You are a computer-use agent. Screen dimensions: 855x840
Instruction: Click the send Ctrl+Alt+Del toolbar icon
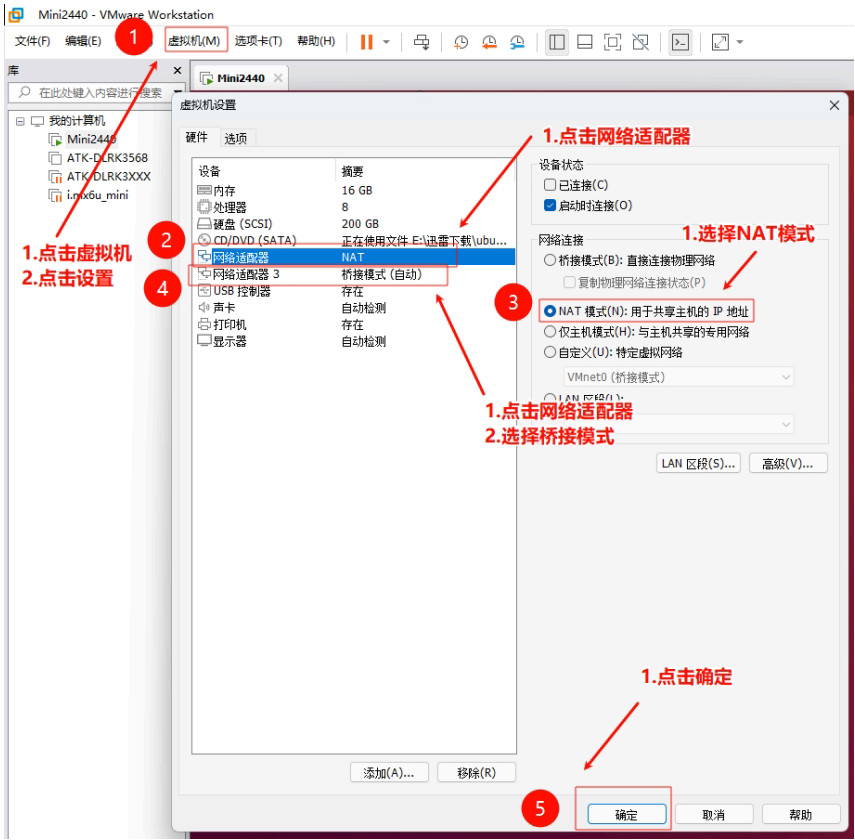(x=421, y=41)
